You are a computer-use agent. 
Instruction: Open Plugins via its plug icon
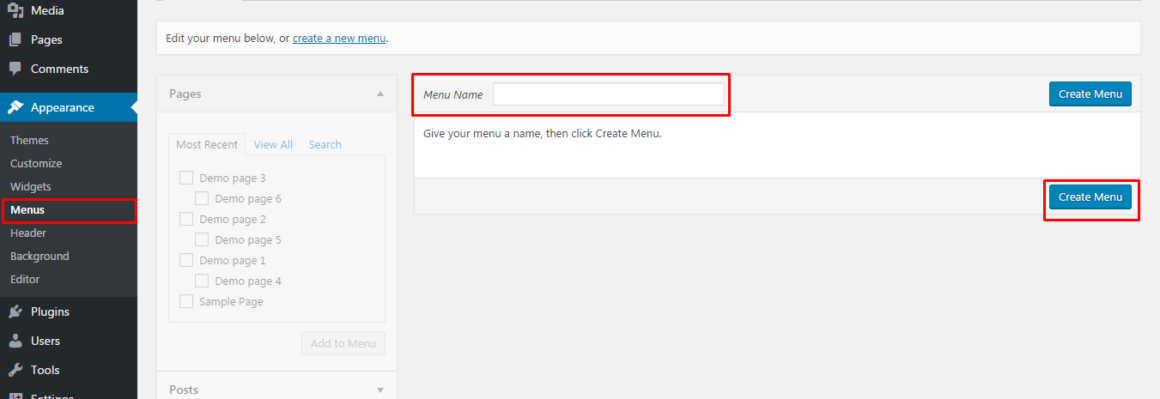tap(15, 312)
